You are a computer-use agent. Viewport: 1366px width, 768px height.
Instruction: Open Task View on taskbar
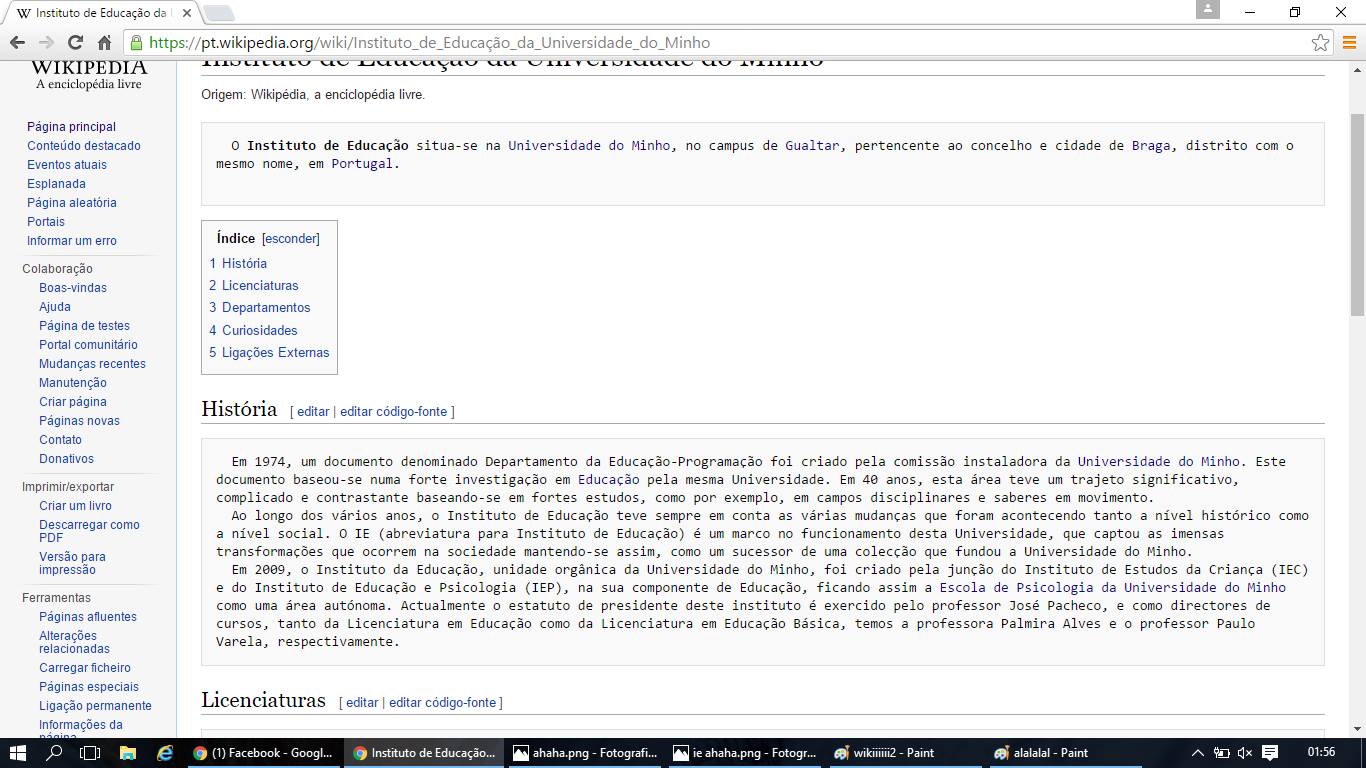(x=90, y=753)
